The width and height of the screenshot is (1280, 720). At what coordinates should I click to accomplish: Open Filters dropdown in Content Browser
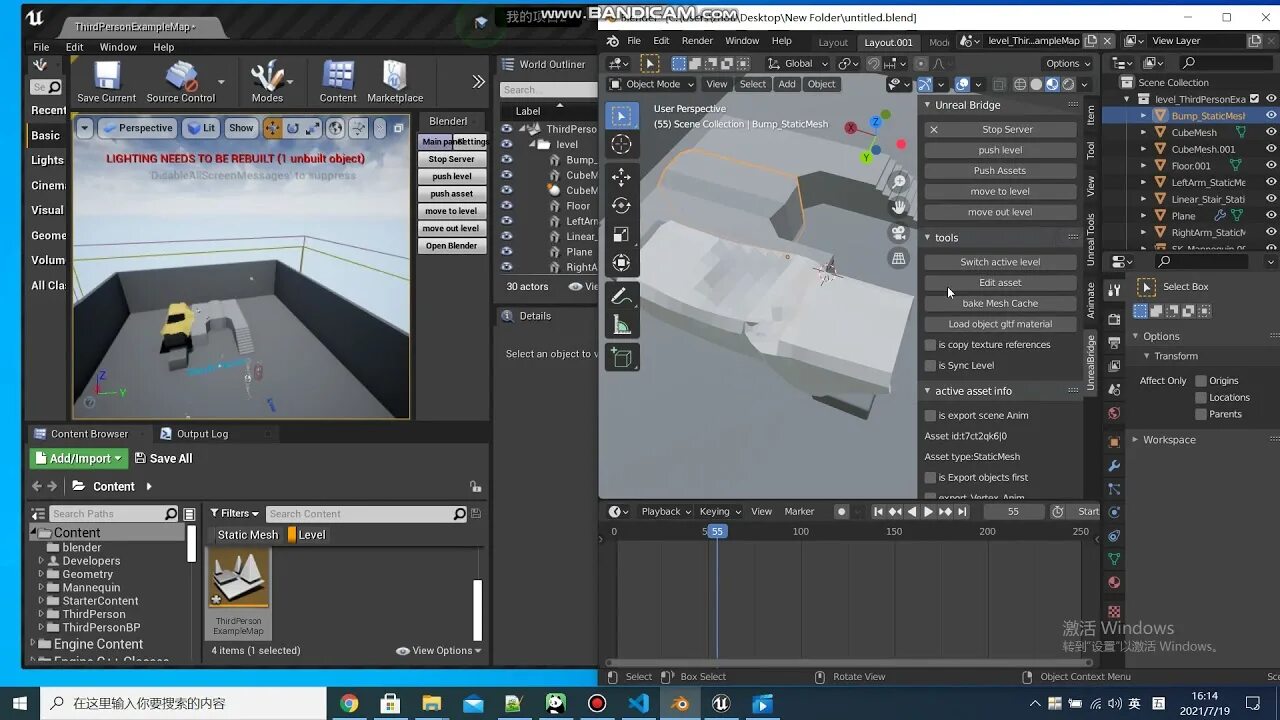[235, 514]
